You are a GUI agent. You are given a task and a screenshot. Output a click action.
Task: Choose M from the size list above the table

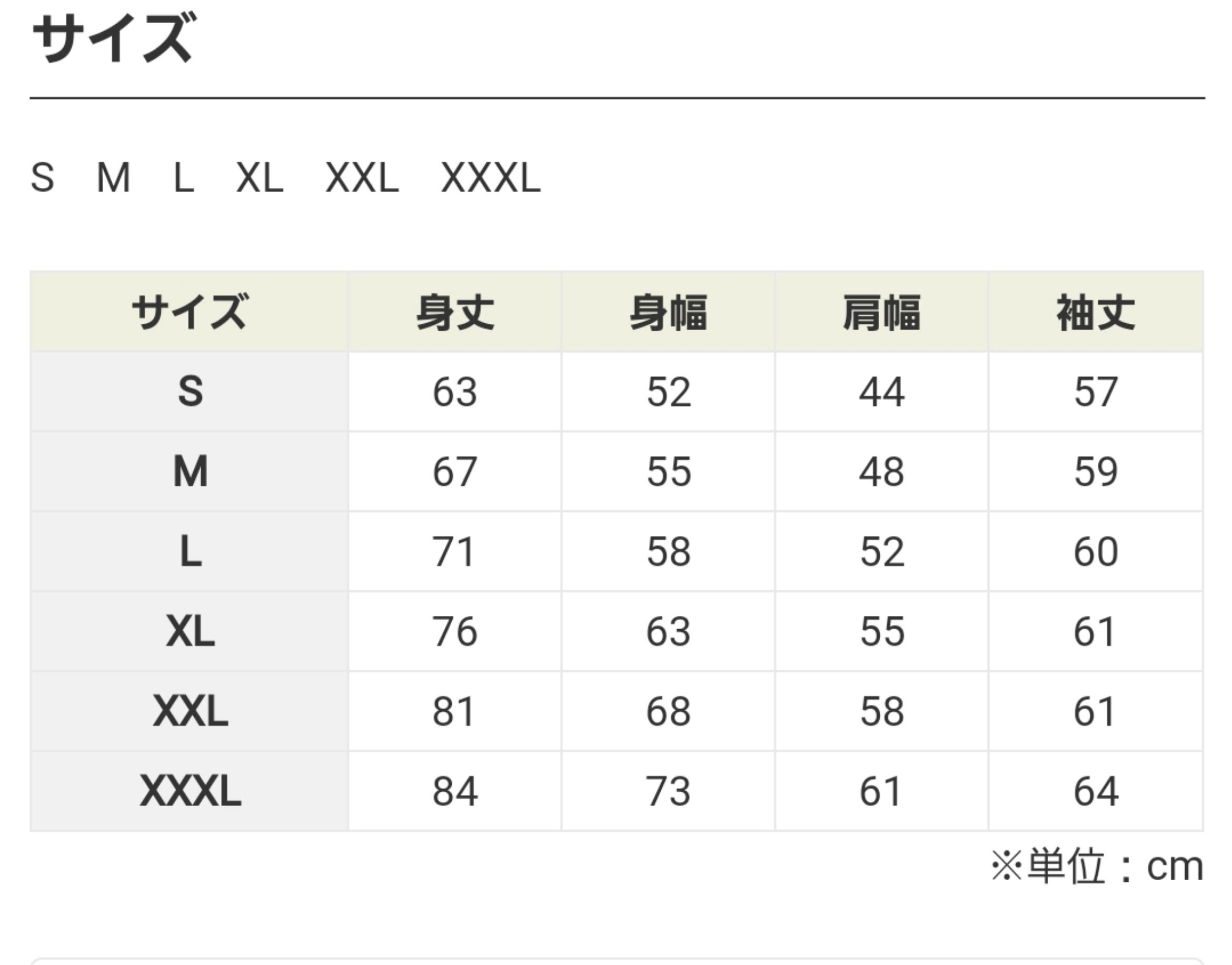point(114,177)
